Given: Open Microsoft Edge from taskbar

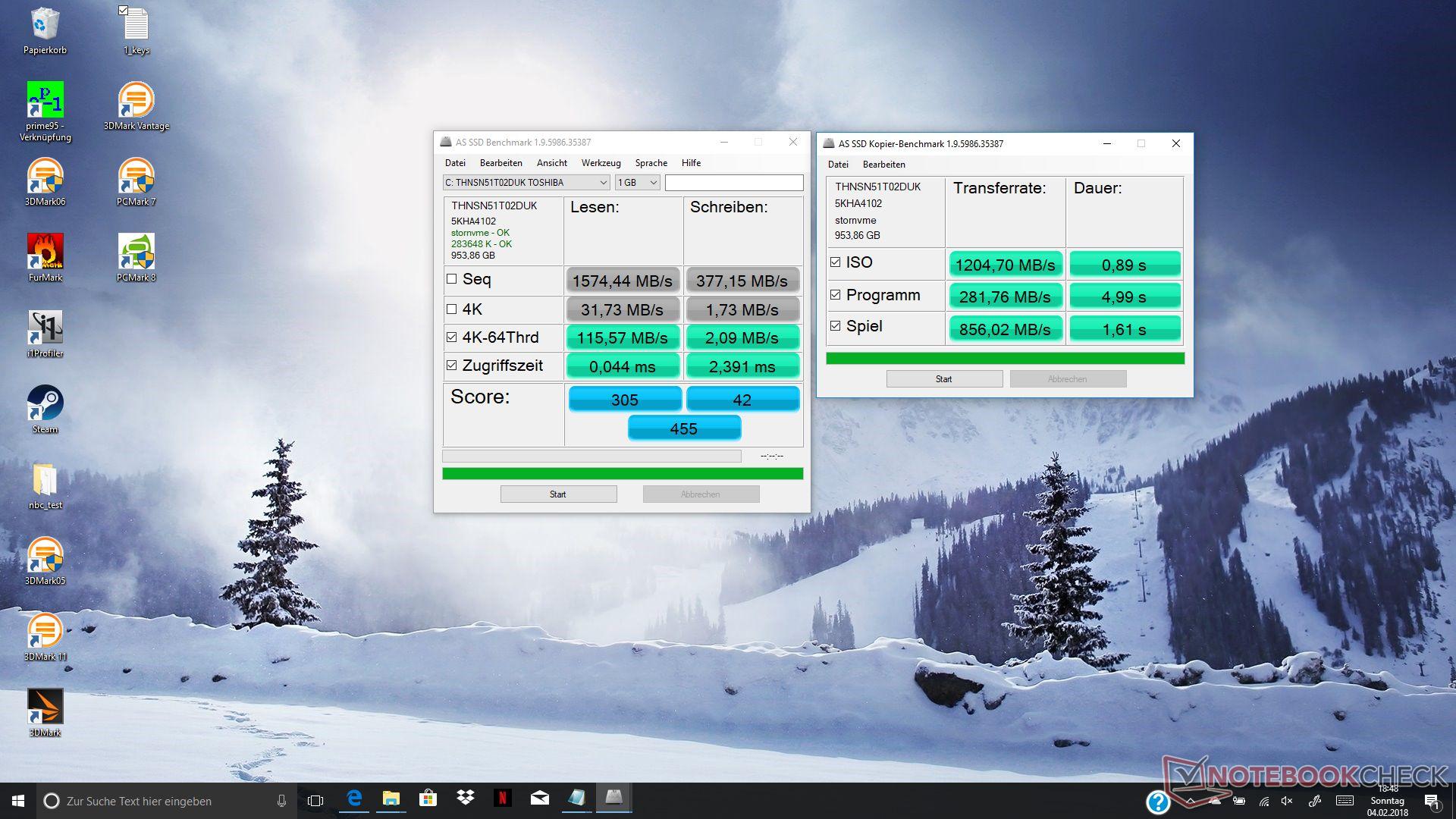Looking at the screenshot, I should [x=354, y=799].
